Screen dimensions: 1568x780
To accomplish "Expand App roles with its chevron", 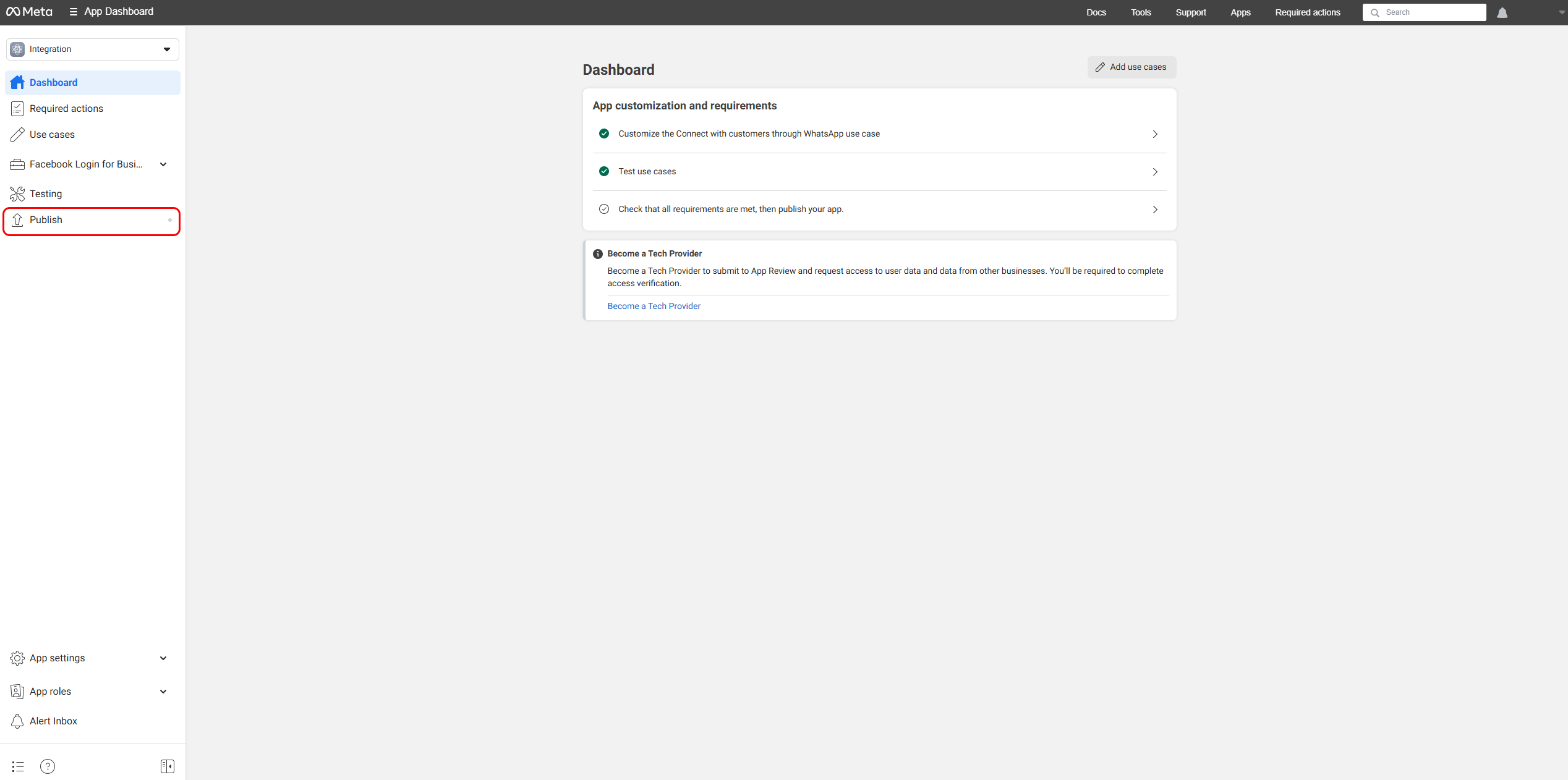I will [163, 692].
